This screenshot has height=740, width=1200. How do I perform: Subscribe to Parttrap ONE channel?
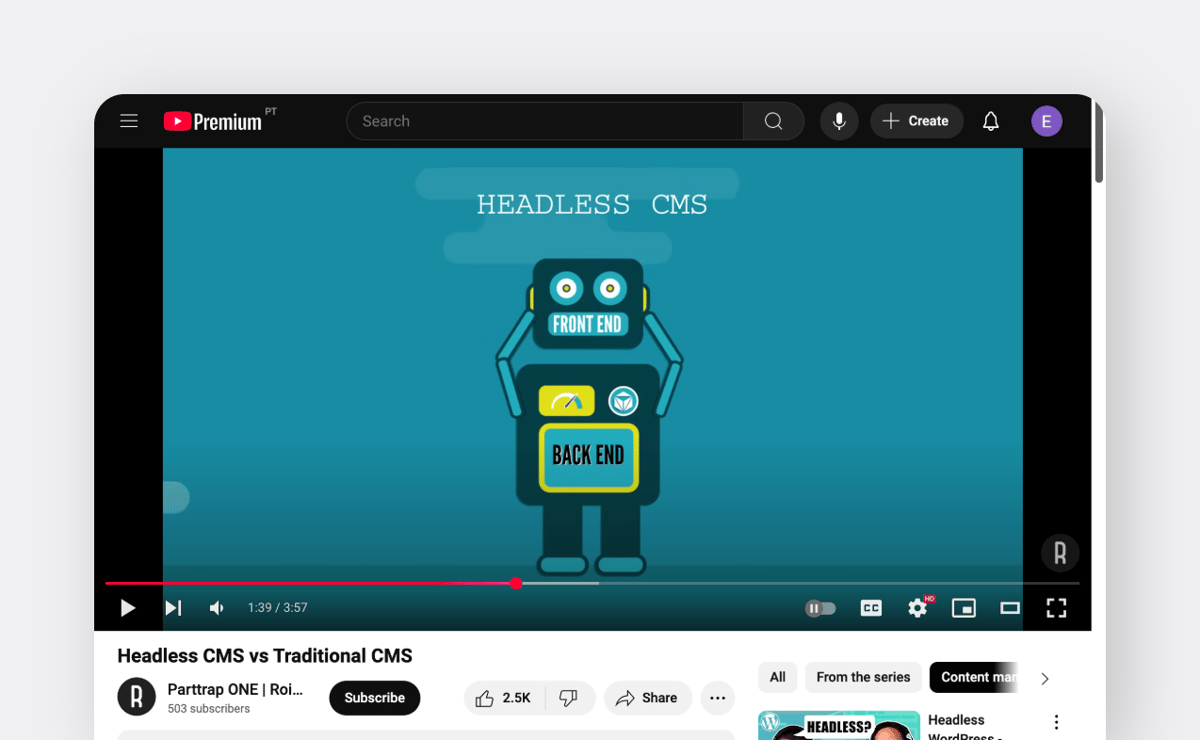pyautogui.click(x=374, y=698)
